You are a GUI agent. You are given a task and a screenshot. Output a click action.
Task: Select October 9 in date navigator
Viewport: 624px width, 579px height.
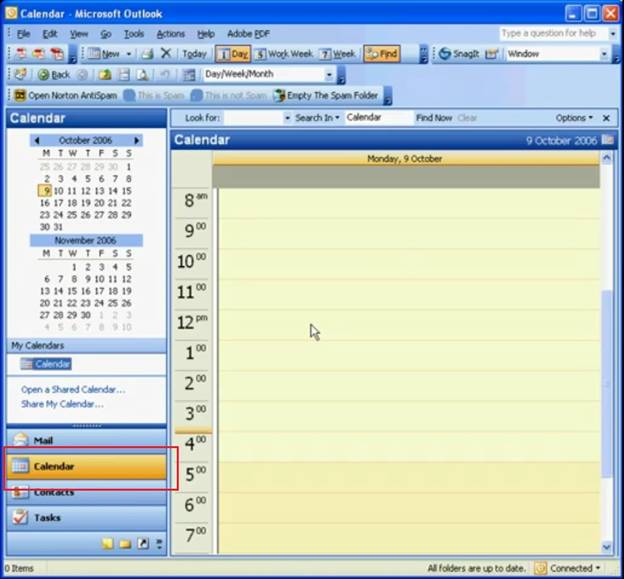click(45, 191)
